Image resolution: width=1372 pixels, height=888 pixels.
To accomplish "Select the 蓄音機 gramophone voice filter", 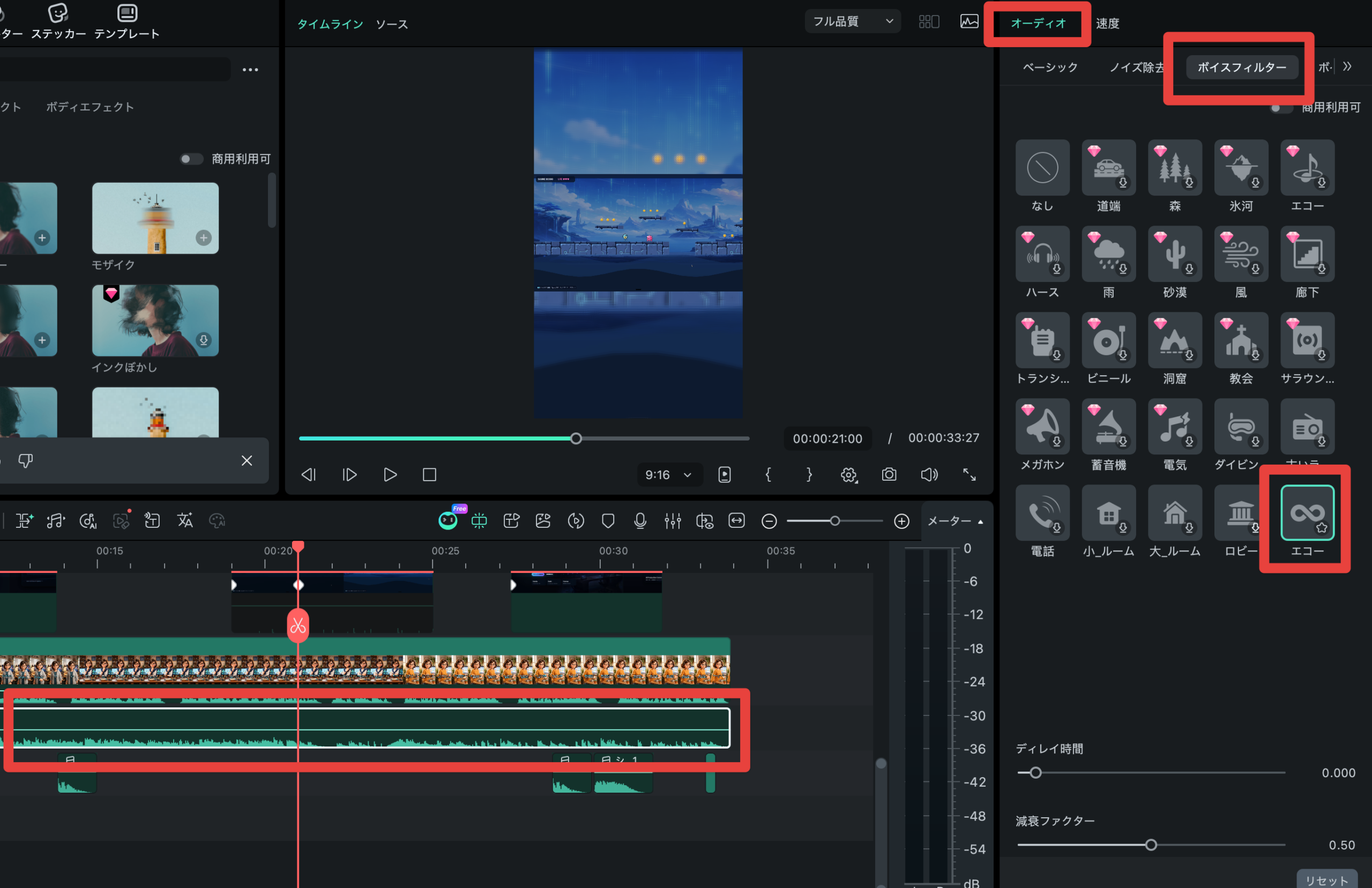I will (x=1108, y=426).
